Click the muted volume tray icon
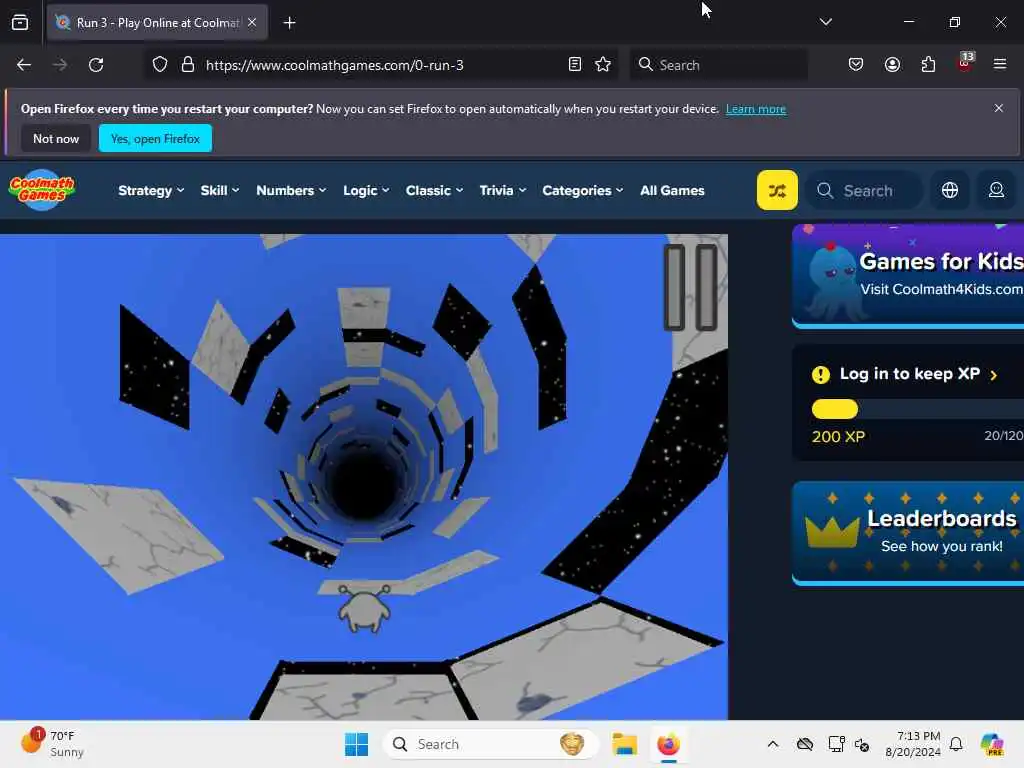The height and width of the screenshot is (768, 1024). click(862, 745)
